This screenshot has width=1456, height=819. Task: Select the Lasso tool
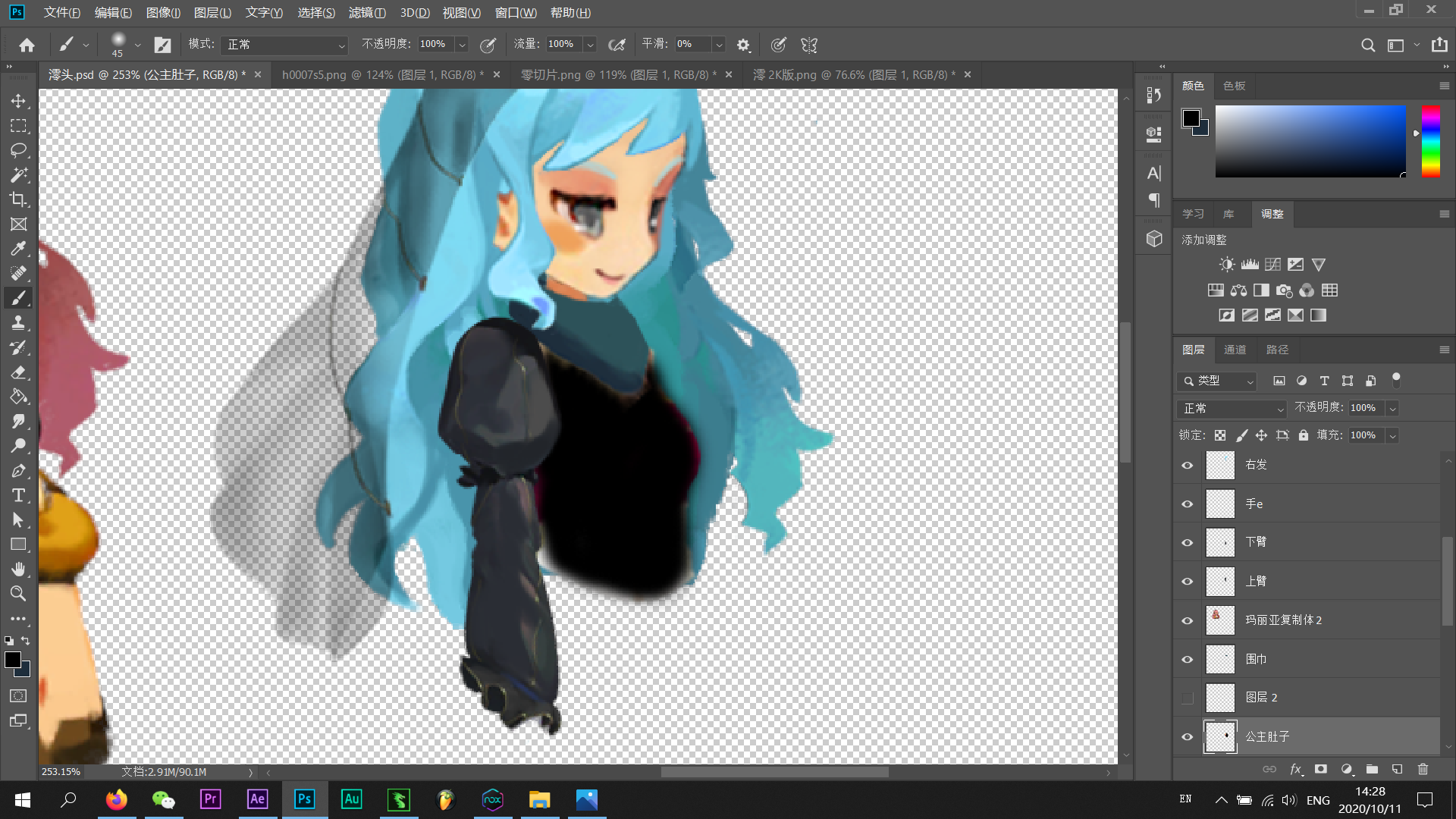point(18,150)
